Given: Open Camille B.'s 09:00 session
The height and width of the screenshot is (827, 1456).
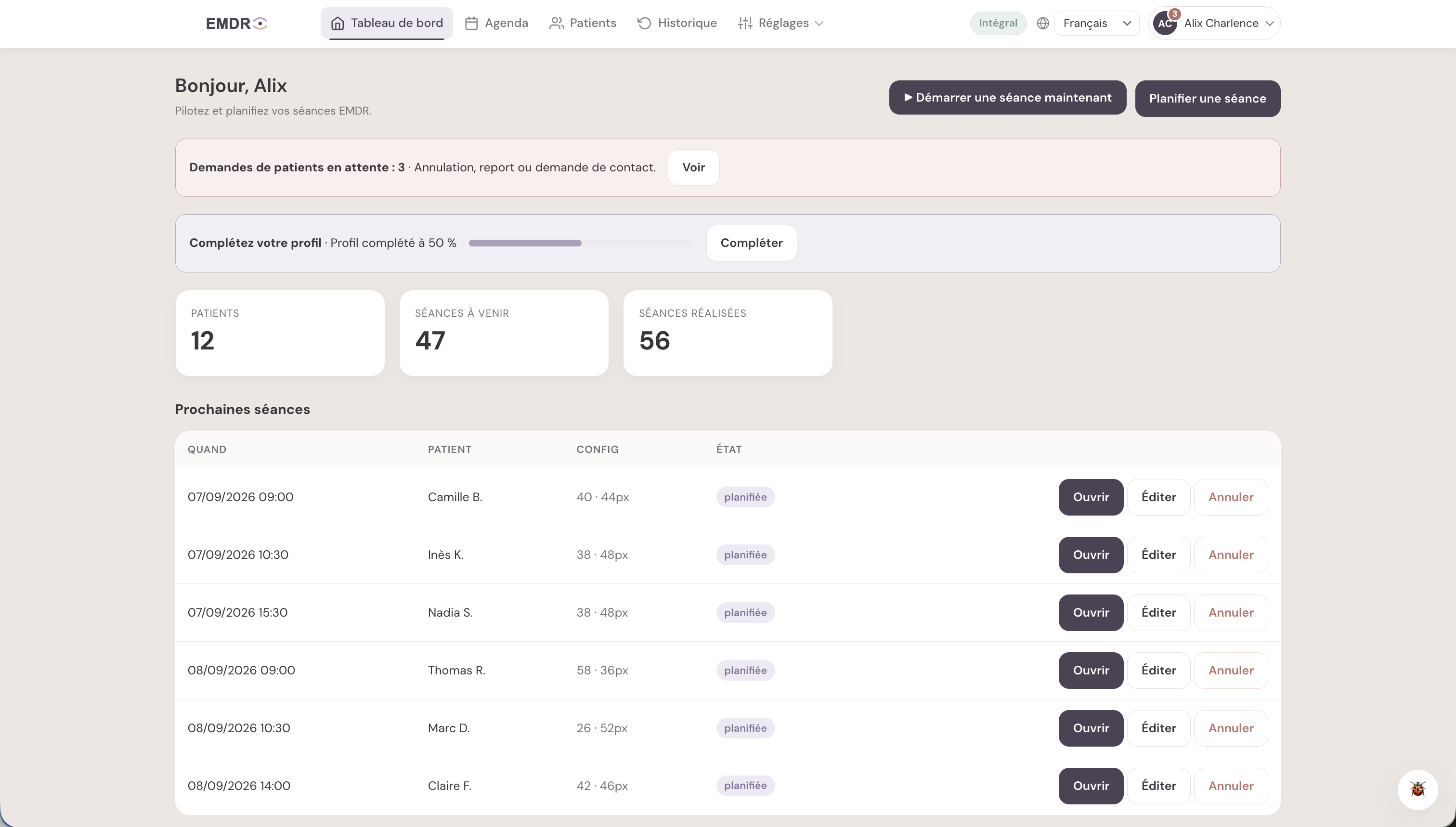Looking at the screenshot, I should click(1091, 497).
